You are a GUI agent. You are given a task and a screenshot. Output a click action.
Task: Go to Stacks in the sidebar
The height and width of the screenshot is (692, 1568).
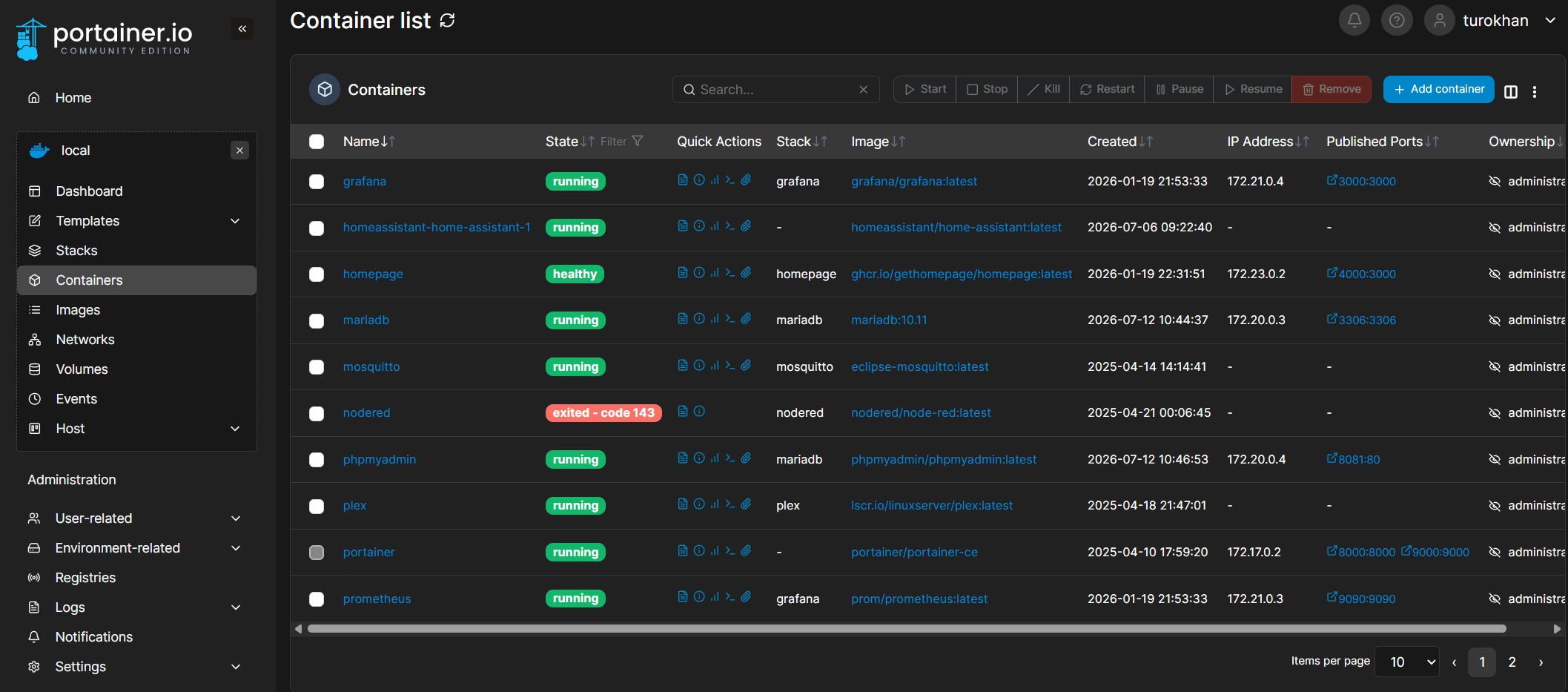coord(136,251)
